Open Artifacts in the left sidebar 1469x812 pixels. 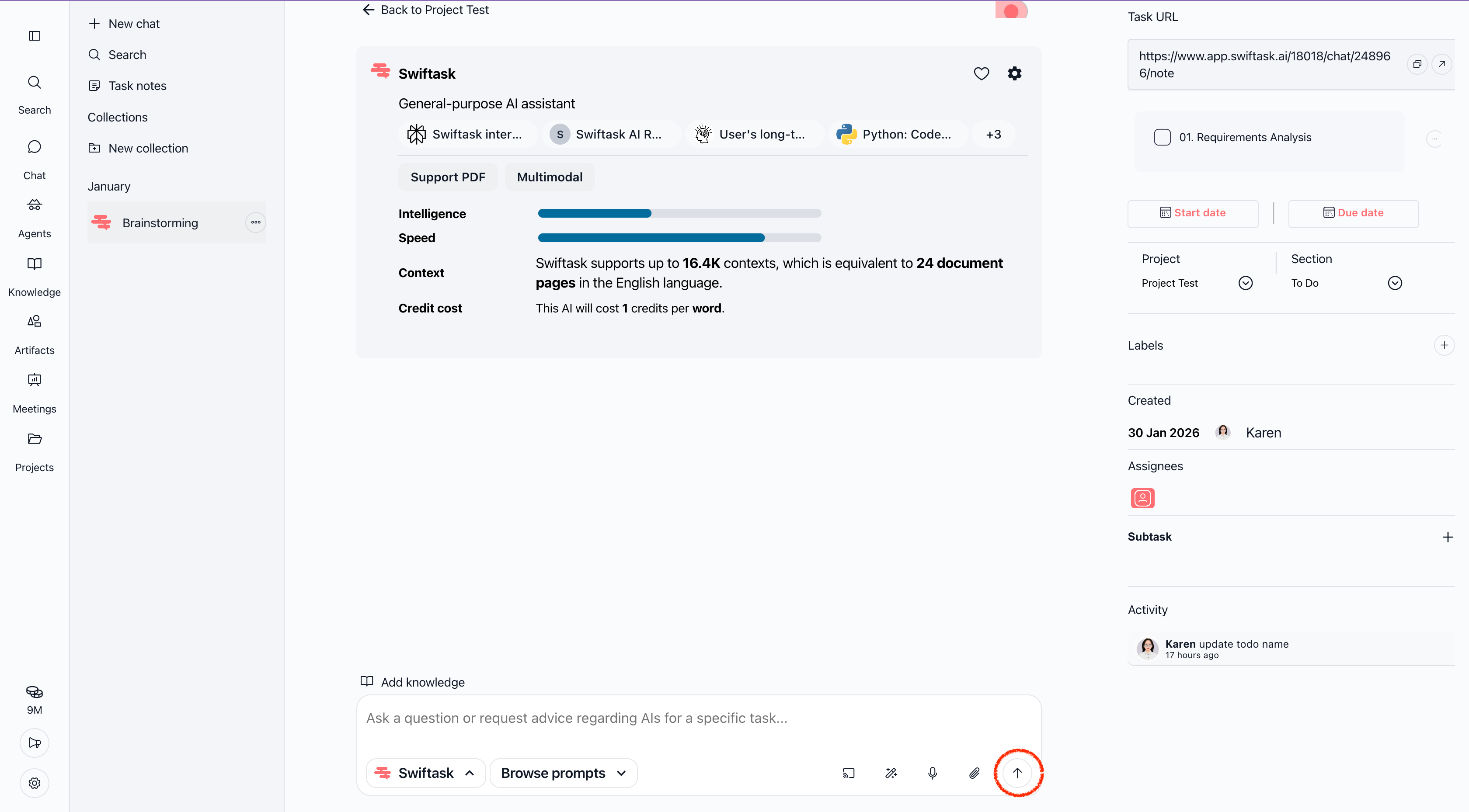tap(34, 335)
